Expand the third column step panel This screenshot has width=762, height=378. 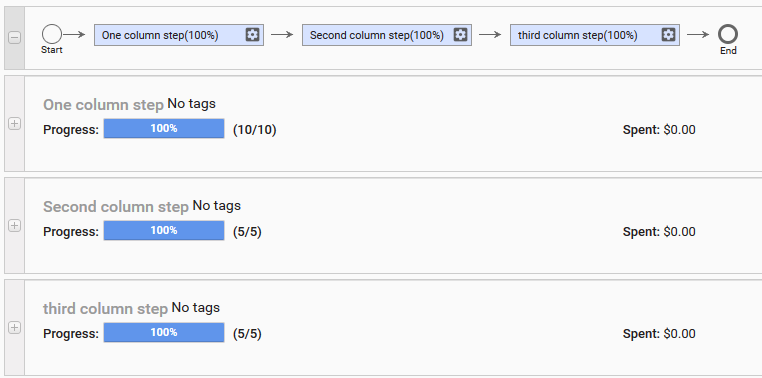pos(15,328)
